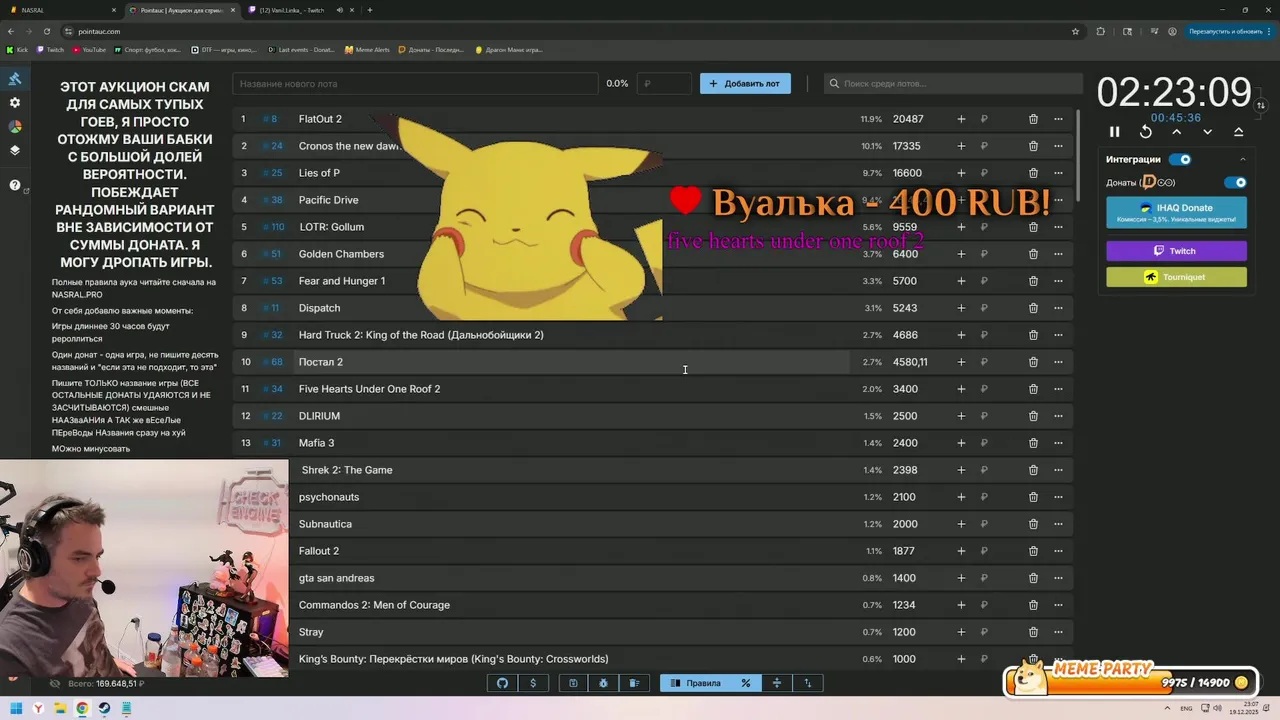This screenshot has width=1280, height=720.
Task: Click the clear-all lots trash toolbar icon
Action: coord(635,683)
